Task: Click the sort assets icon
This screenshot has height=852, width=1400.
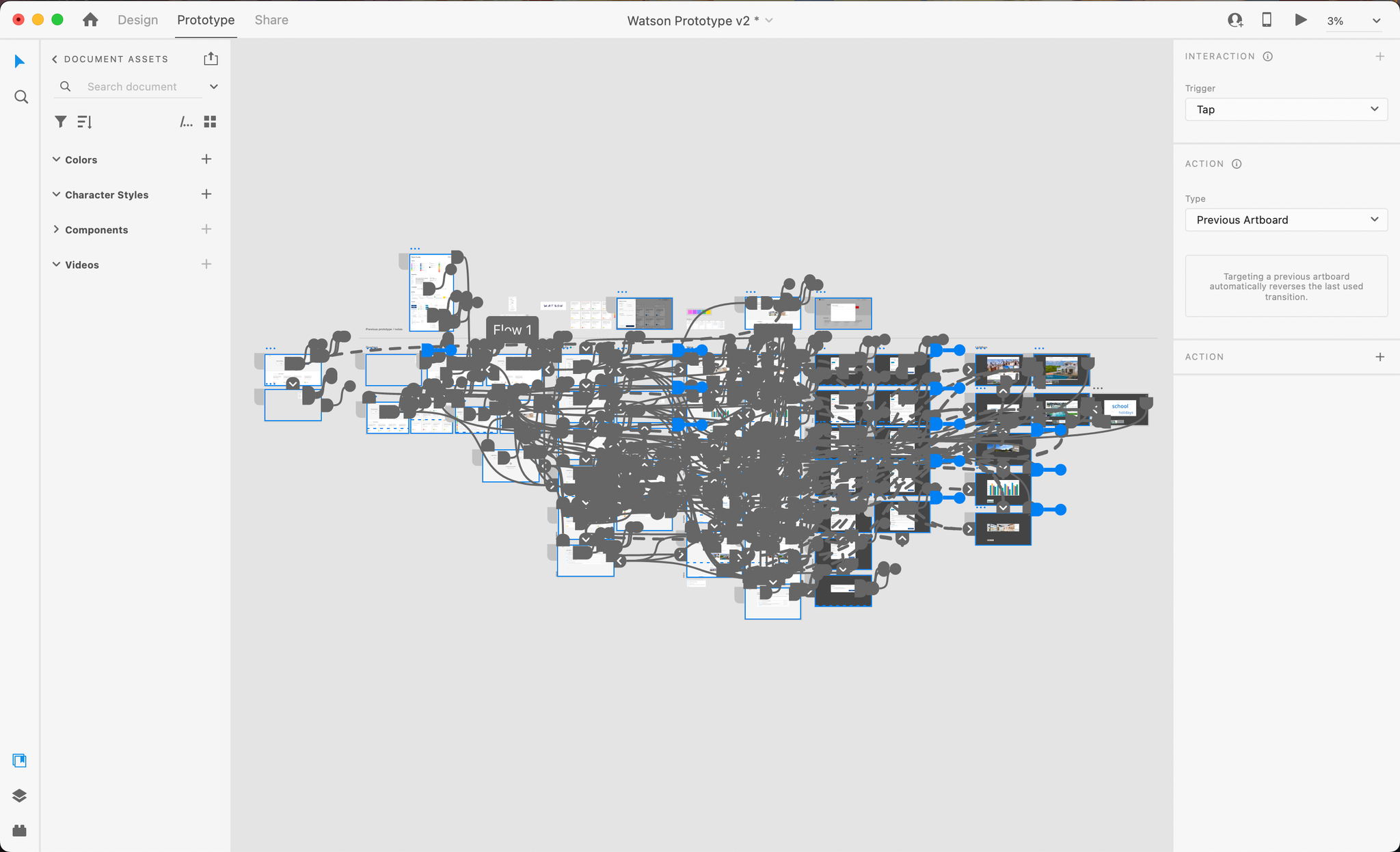Action: pyautogui.click(x=84, y=122)
